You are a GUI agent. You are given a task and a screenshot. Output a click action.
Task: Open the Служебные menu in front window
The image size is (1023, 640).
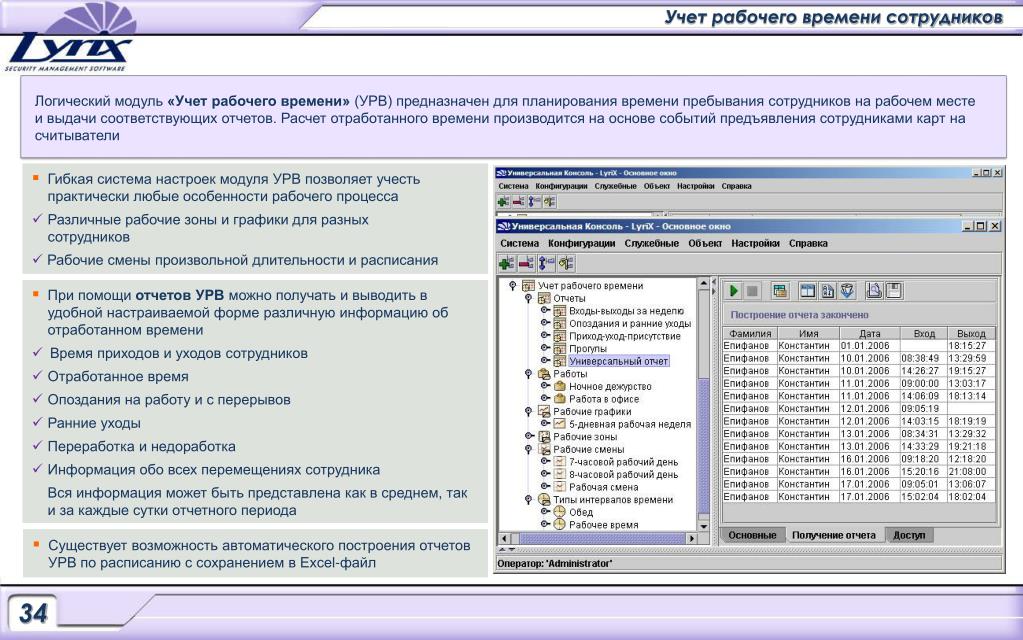tap(652, 243)
